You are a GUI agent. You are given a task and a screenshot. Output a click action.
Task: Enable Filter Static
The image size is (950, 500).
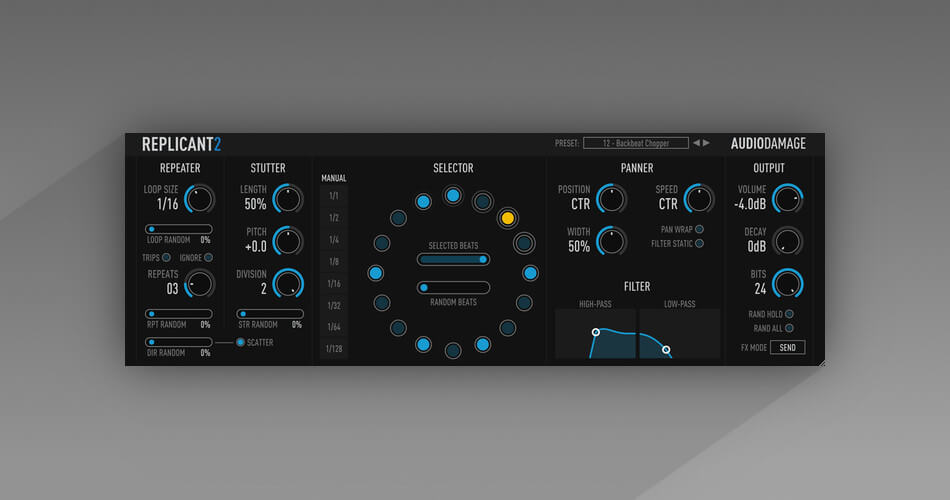pyautogui.click(x=699, y=243)
